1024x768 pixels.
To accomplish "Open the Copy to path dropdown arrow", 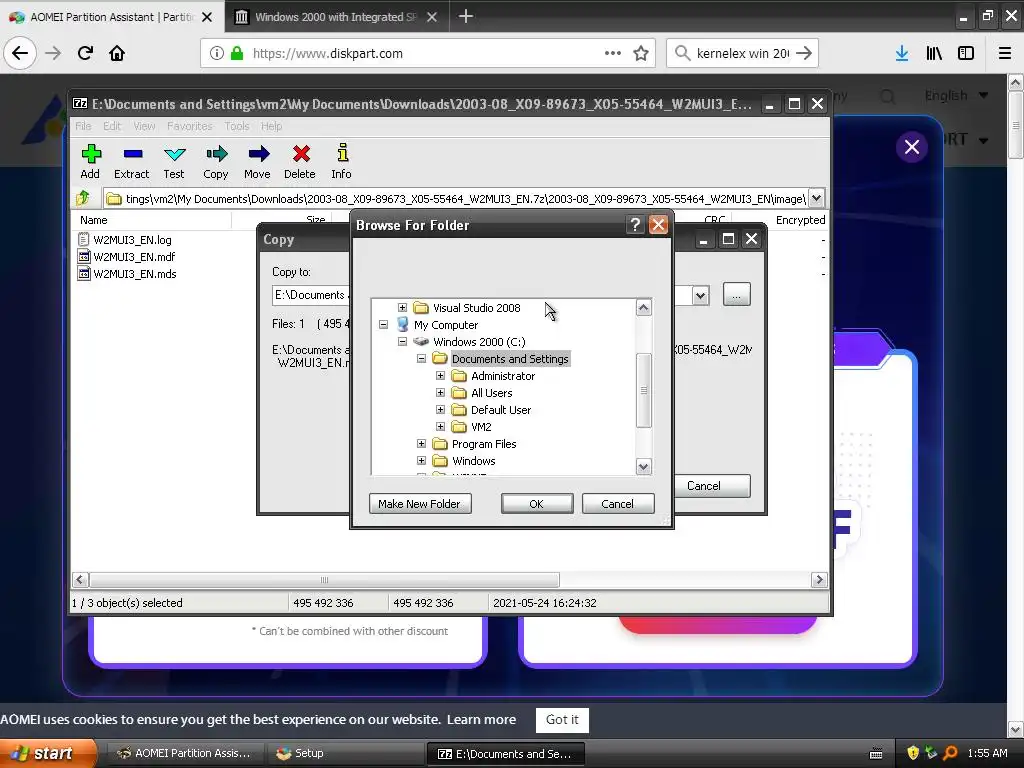I will pyautogui.click(x=700, y=295).
